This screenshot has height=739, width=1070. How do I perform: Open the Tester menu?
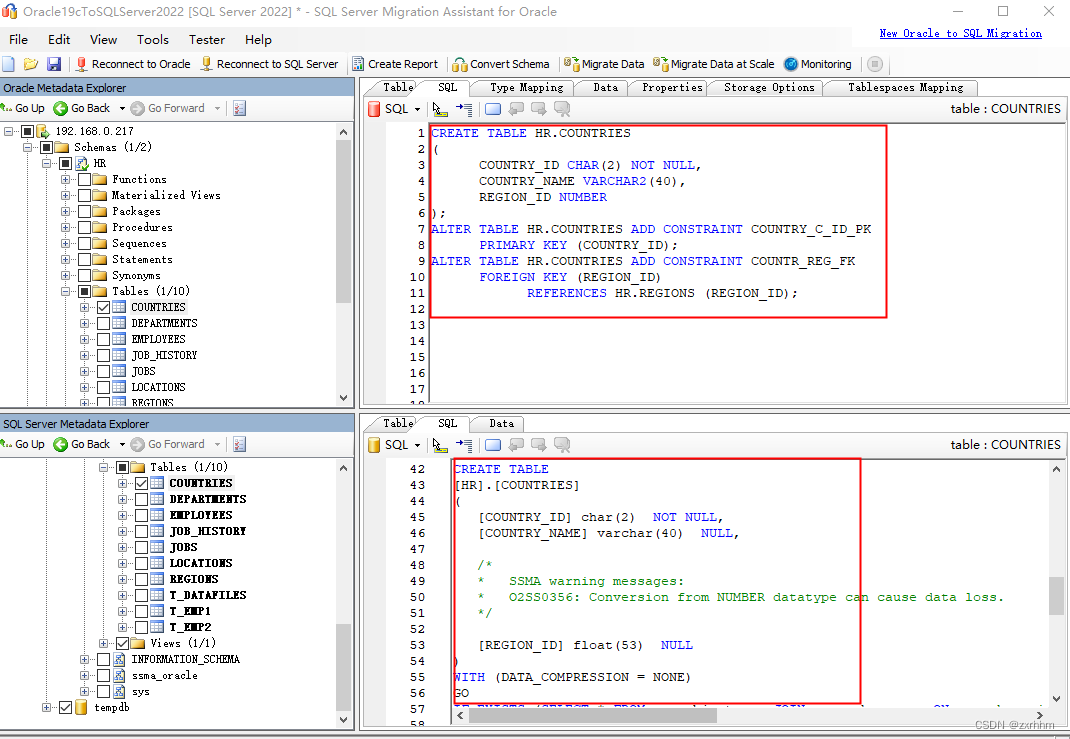[207, 40]
